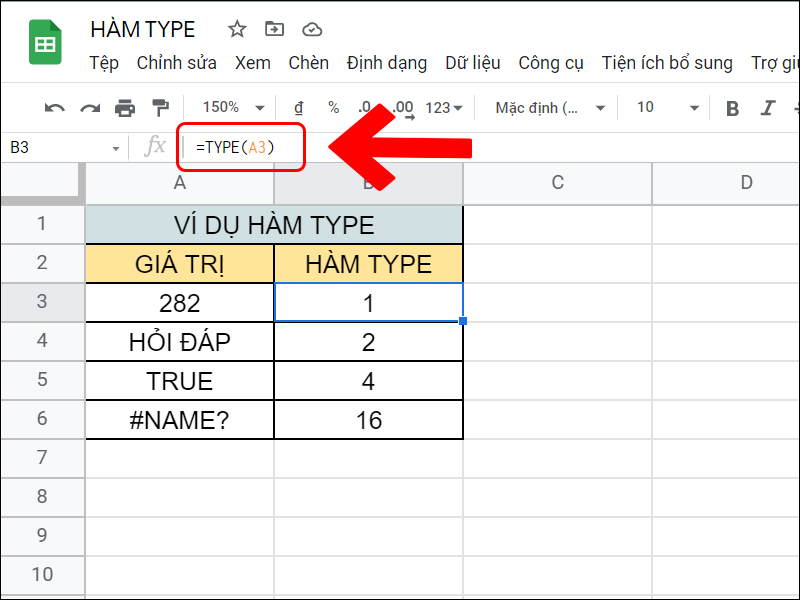The height and width of the screenshot is (600, 800).
Task: Apply percent format
Action: pos(334,107)
